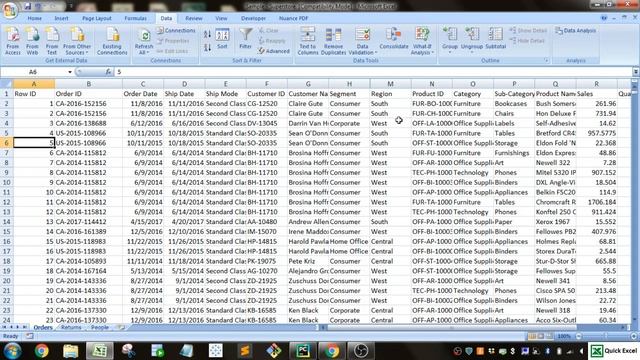Switch to the Home ribbon tab
The image size is (640, 360).
pos(35,18)
